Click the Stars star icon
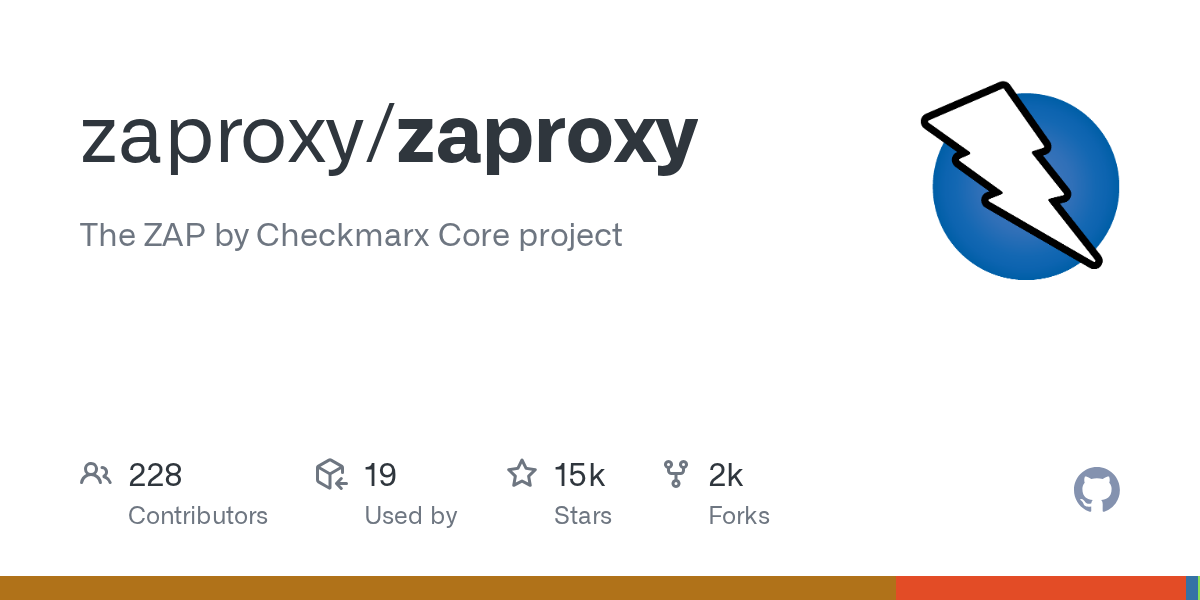The height and width of the screenshot is (600, 1200). [522, 474]
